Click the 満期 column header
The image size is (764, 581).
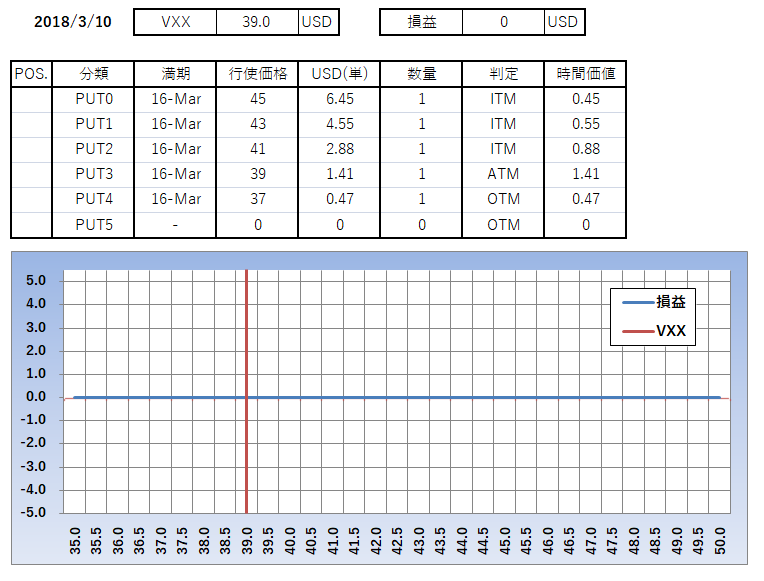[x=175, y=74]
